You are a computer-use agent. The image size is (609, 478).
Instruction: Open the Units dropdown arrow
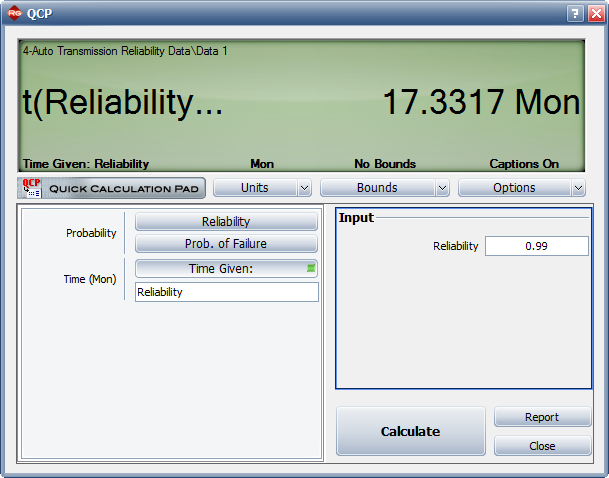(304, 188)
